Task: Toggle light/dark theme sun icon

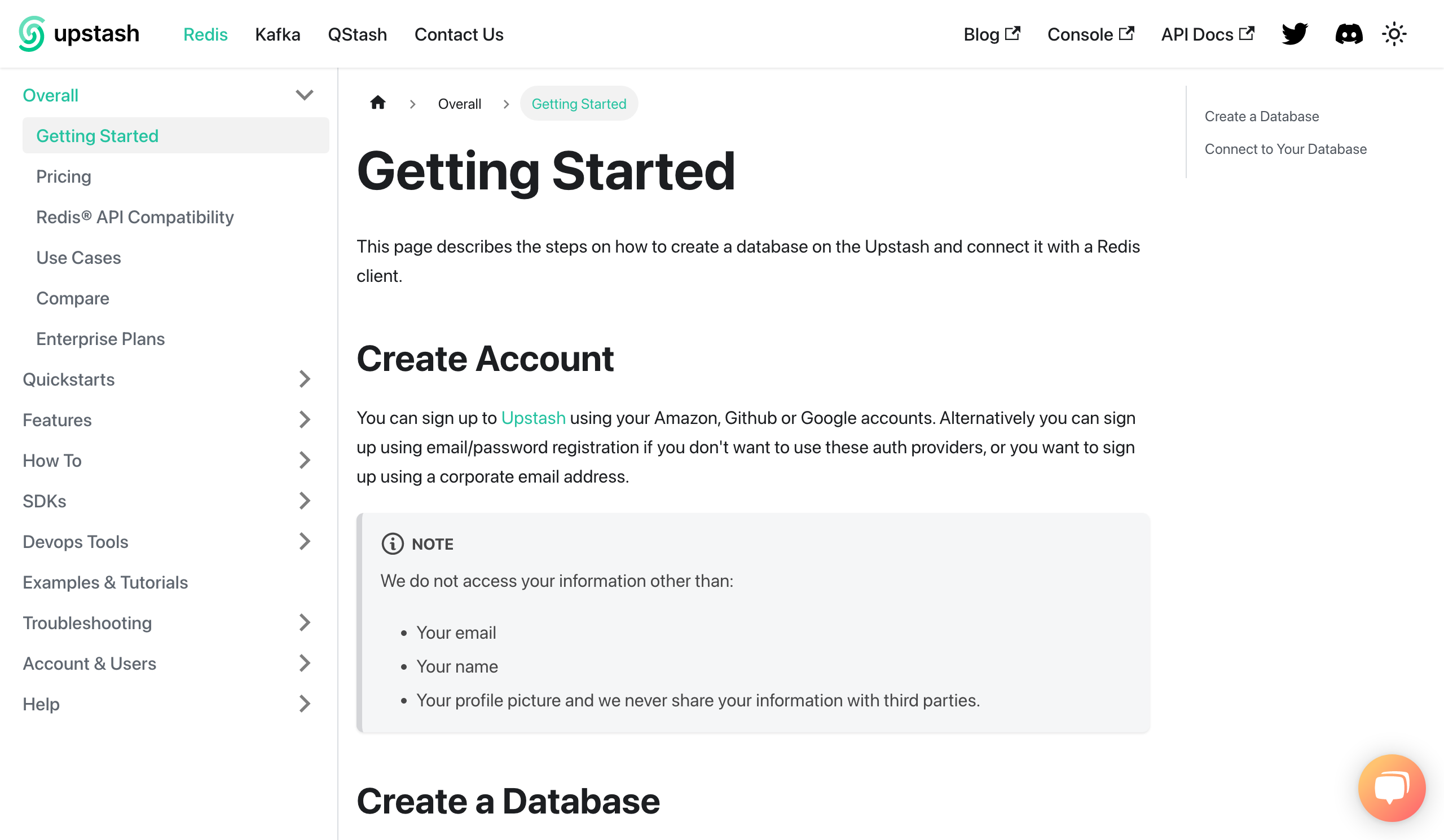Action: (1394, 34)
